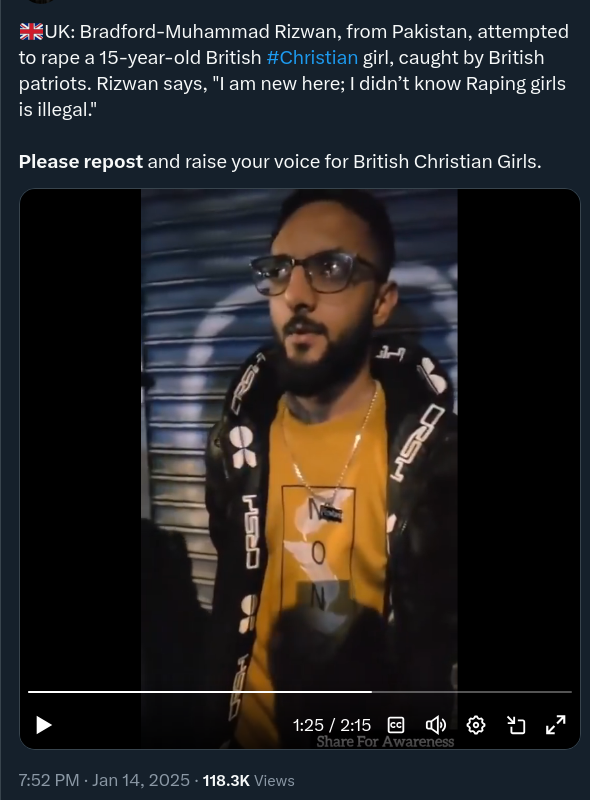Toggle closed captions on the video
The image size is (590, 800).
pyautogui.click(x=396, y=725)
